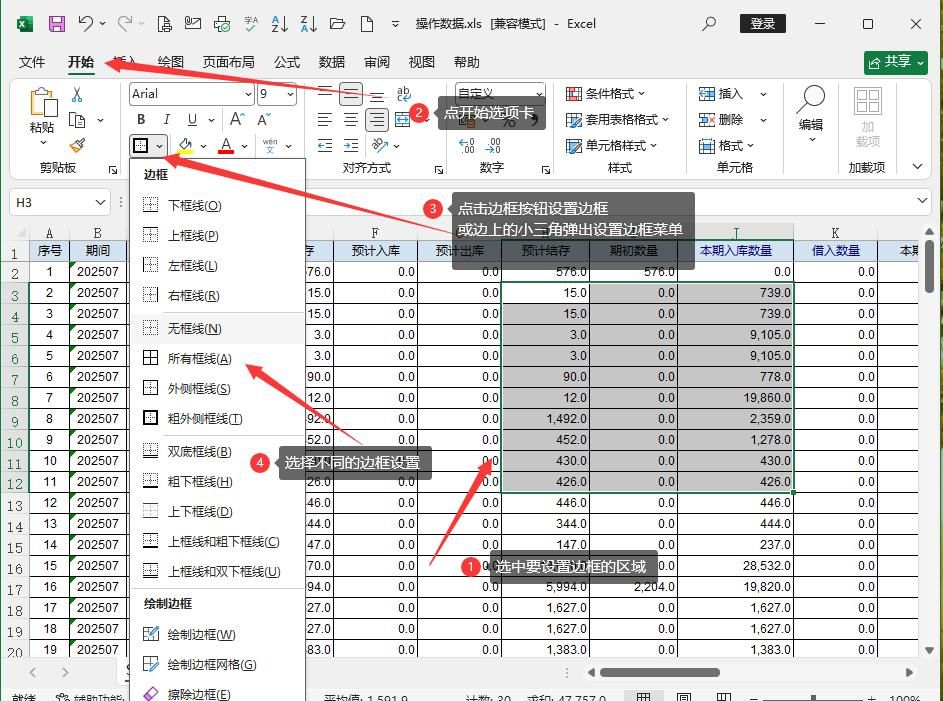This screenshot has width=943, height=701.
Task: Toggle Bold formatting
Action: (x=141, y=120)
